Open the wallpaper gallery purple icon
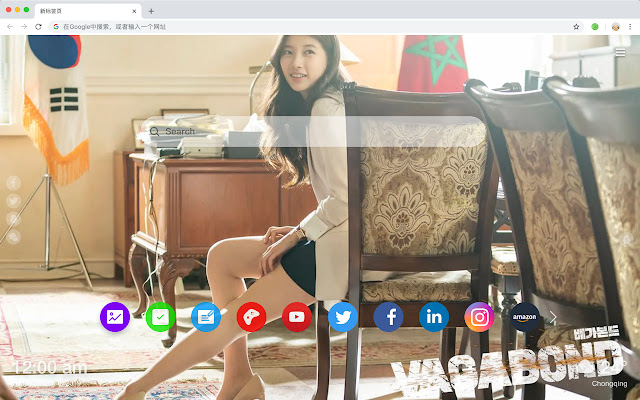This screenshot has height=400, width=640. (x=115, y=317)
